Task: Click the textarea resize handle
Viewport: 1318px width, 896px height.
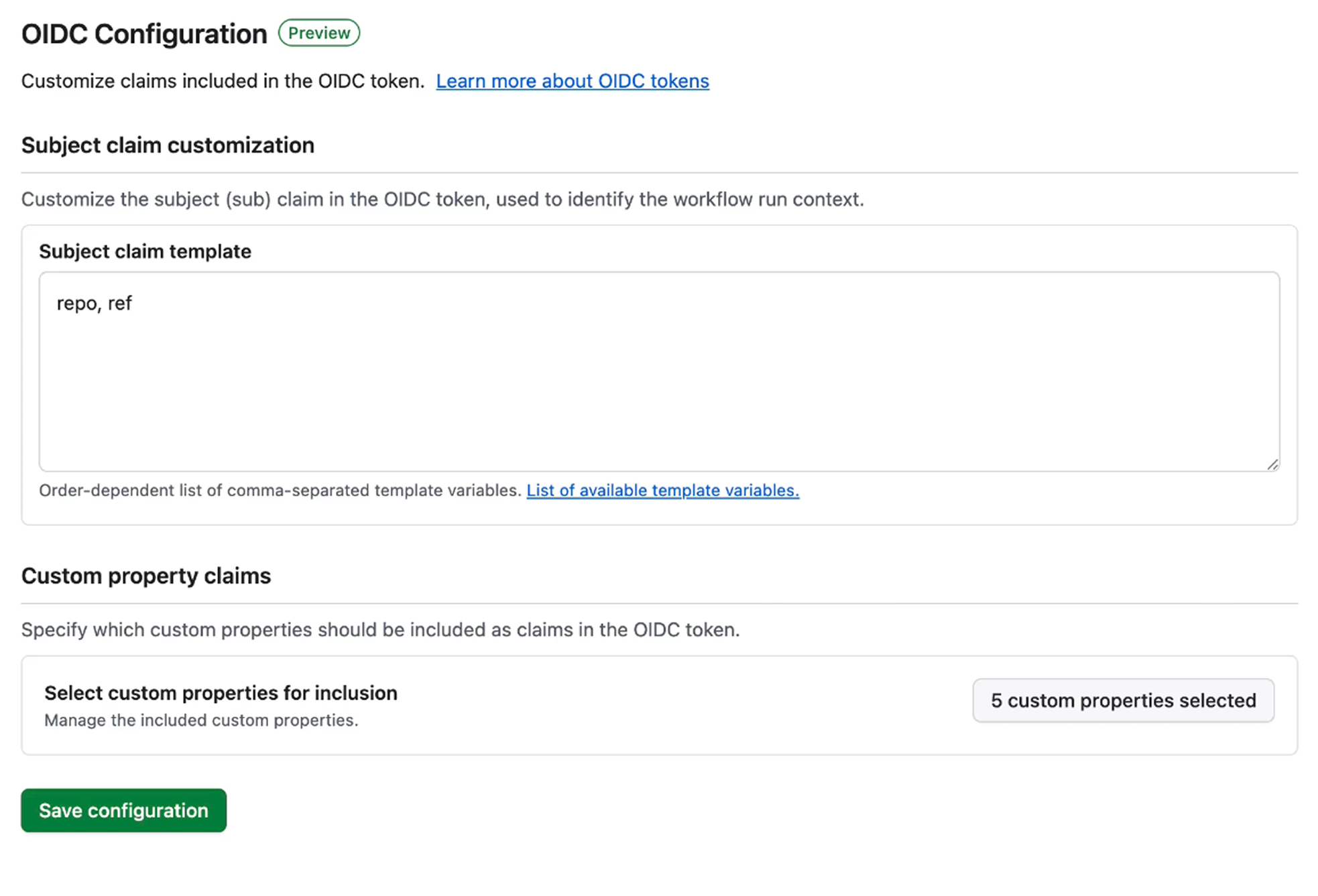Action: point(1272,464)
